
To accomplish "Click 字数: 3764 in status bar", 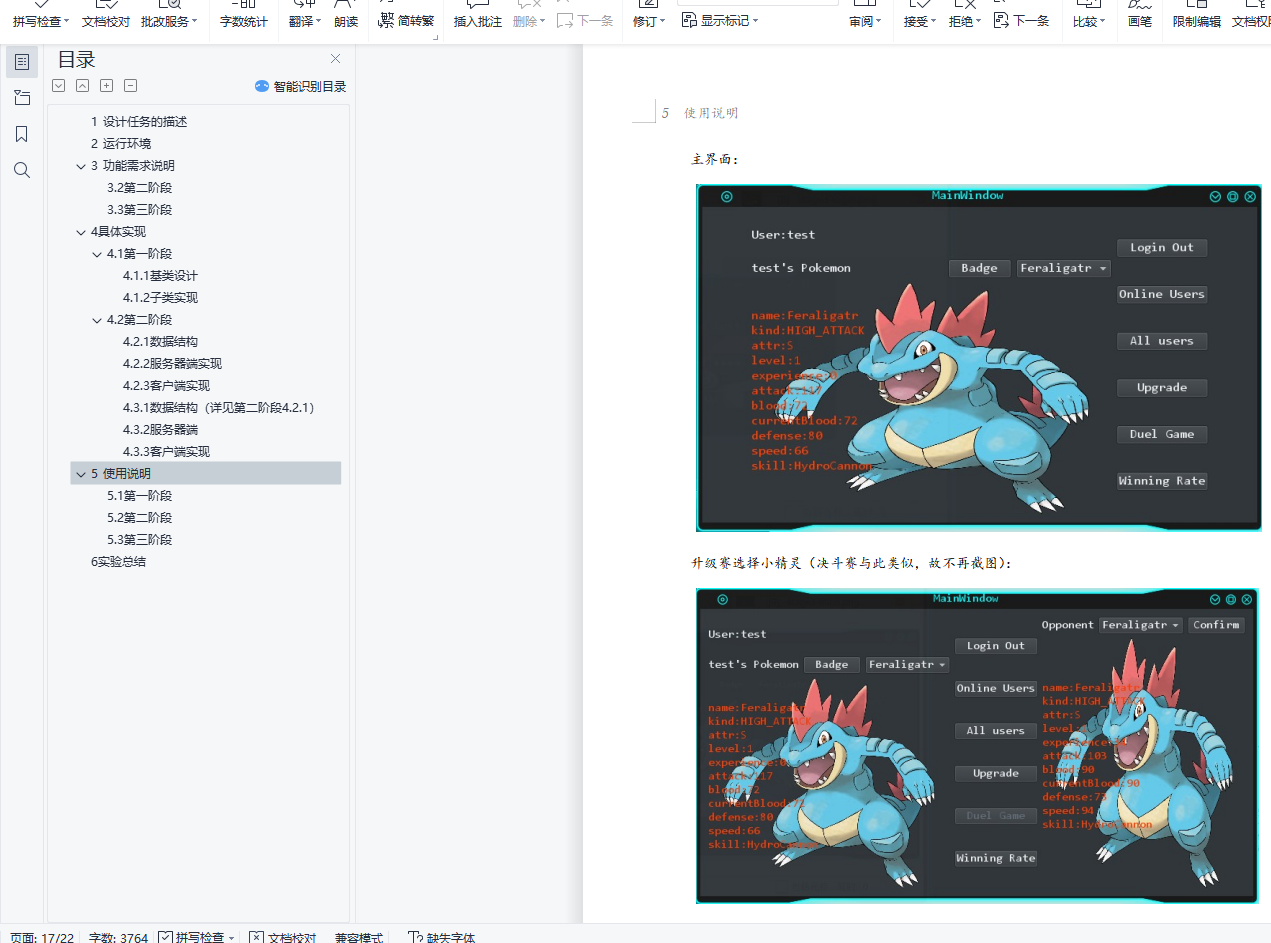I will click(118, 938).
